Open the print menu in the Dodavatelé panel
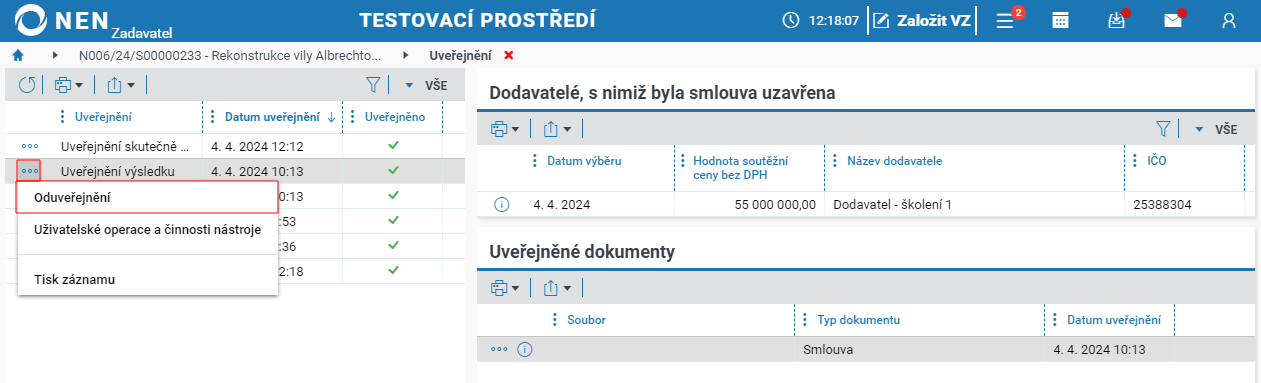This screenshot has width=1261, height=383. point(505,129)
